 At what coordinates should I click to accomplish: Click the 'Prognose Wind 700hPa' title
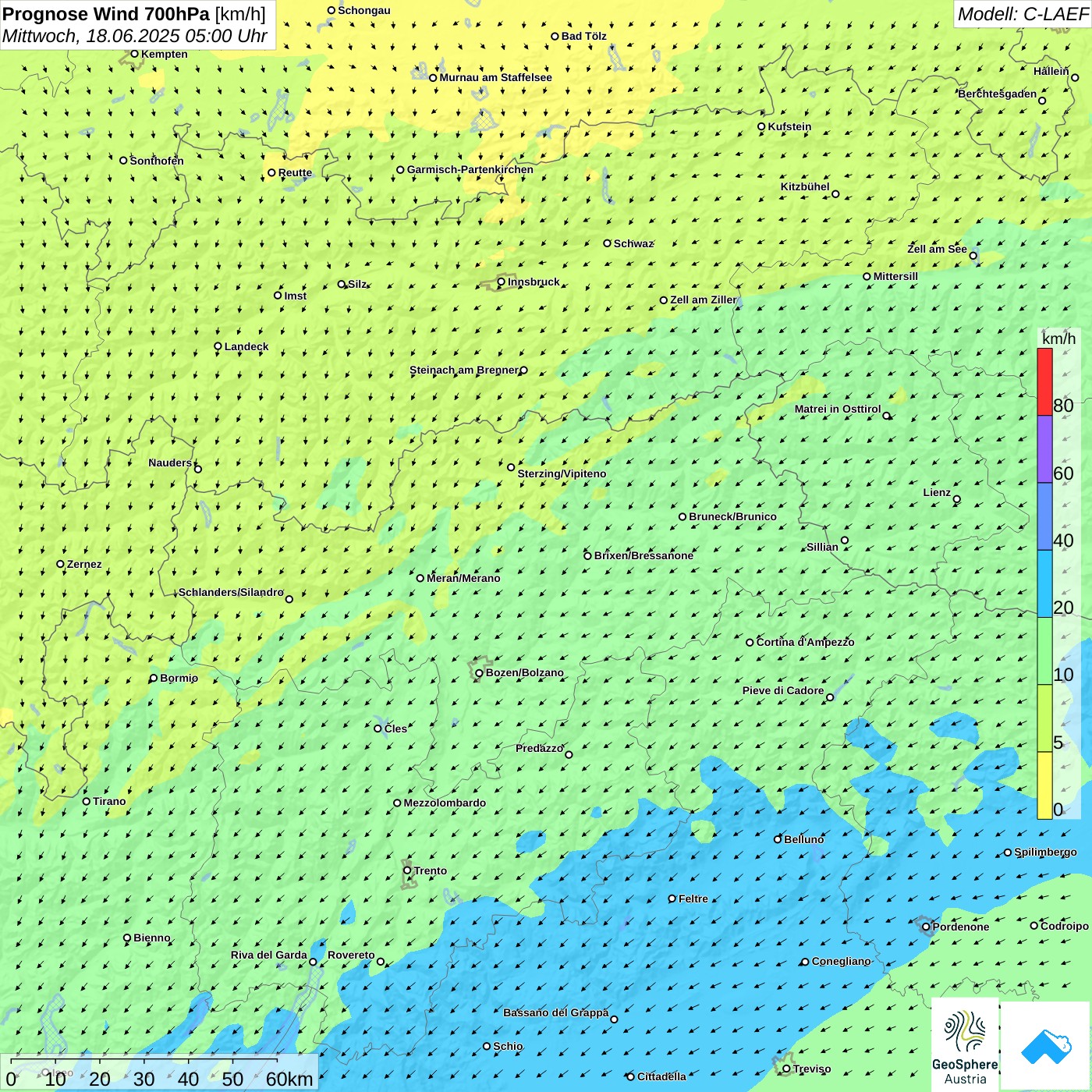(106, 13)
